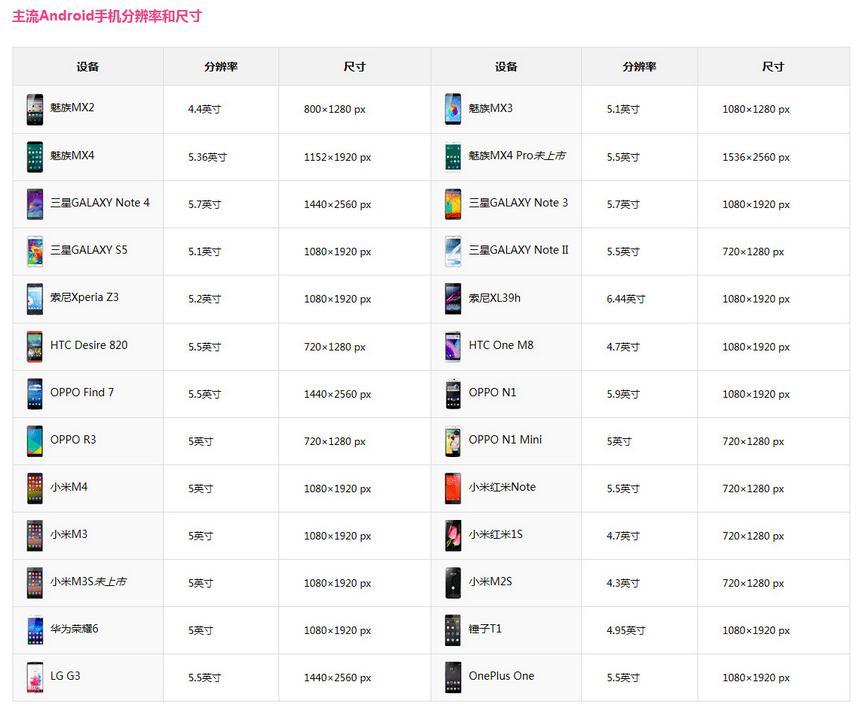This screenshot has height=722, width=865.
Task: Click the 小米红米Note phone icon
Action: (453, 488)
